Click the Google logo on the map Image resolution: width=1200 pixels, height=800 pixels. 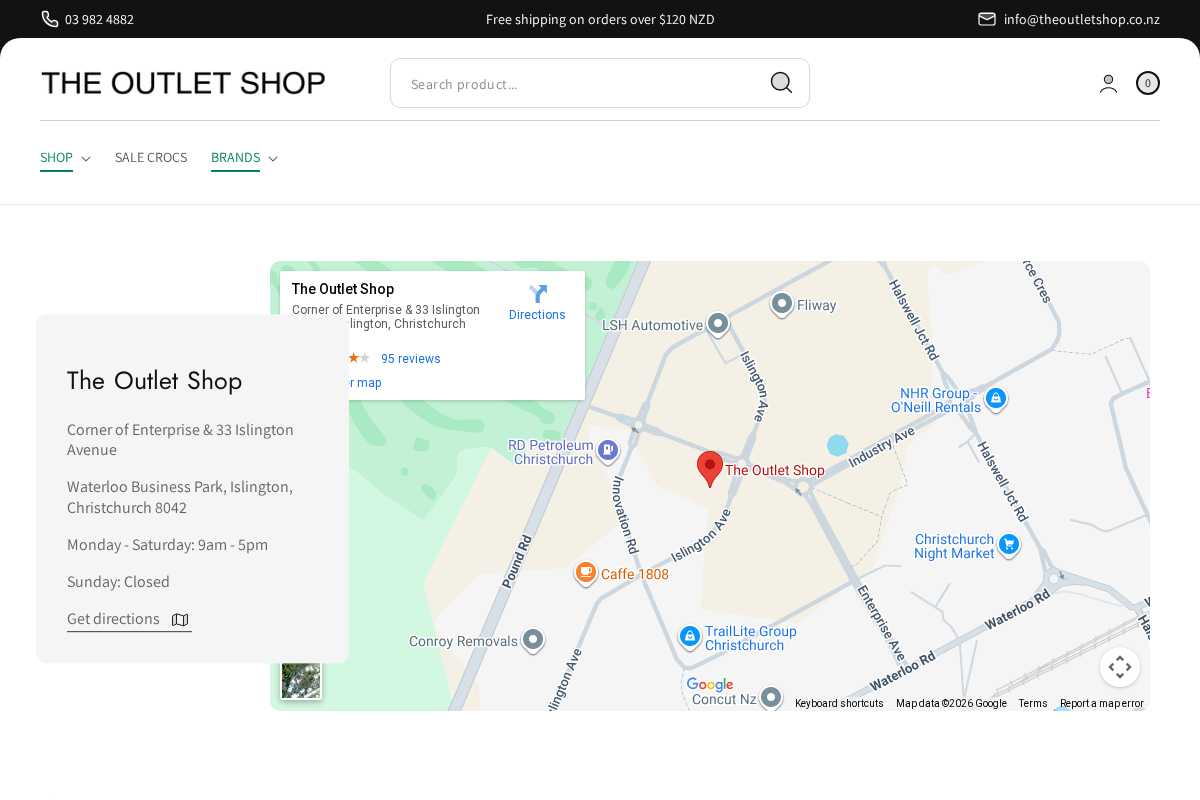pyautogui.click(x=711, y=686)
